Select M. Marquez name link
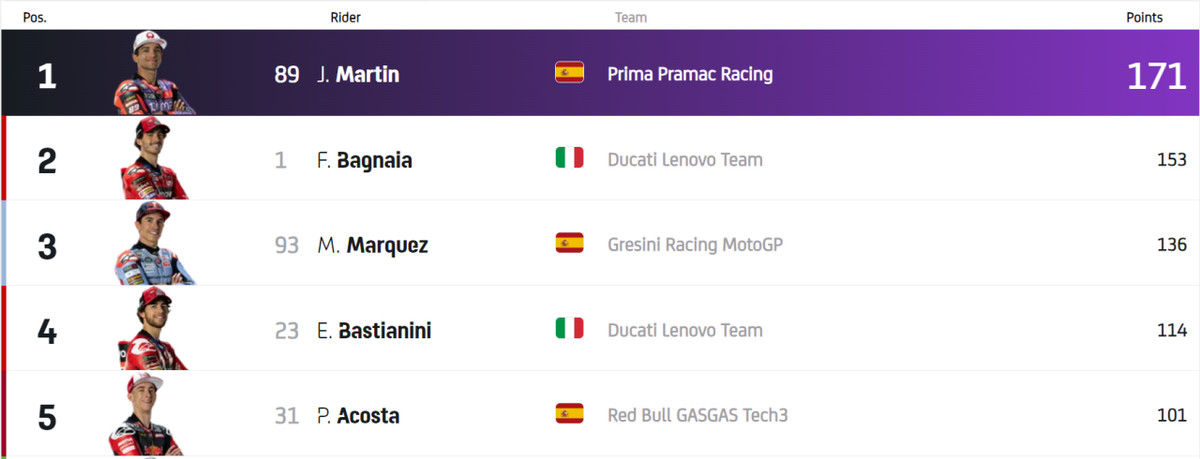The width and height of the screenshot is (1200, 459). point(373,245)
